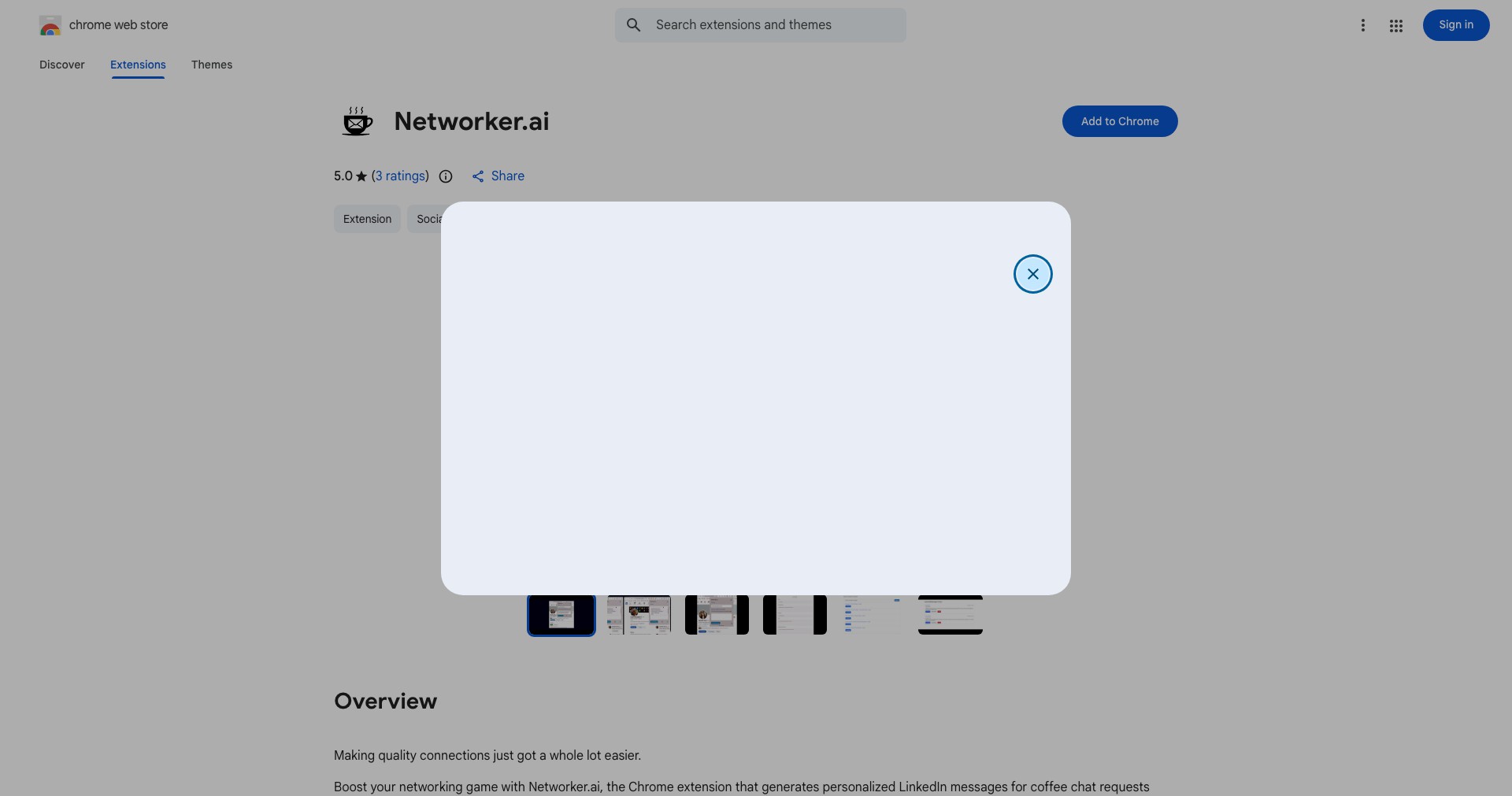Click the Networker.ai coffee cup icon
This screenshot has height=796, width=1512.
coord(357,121)
